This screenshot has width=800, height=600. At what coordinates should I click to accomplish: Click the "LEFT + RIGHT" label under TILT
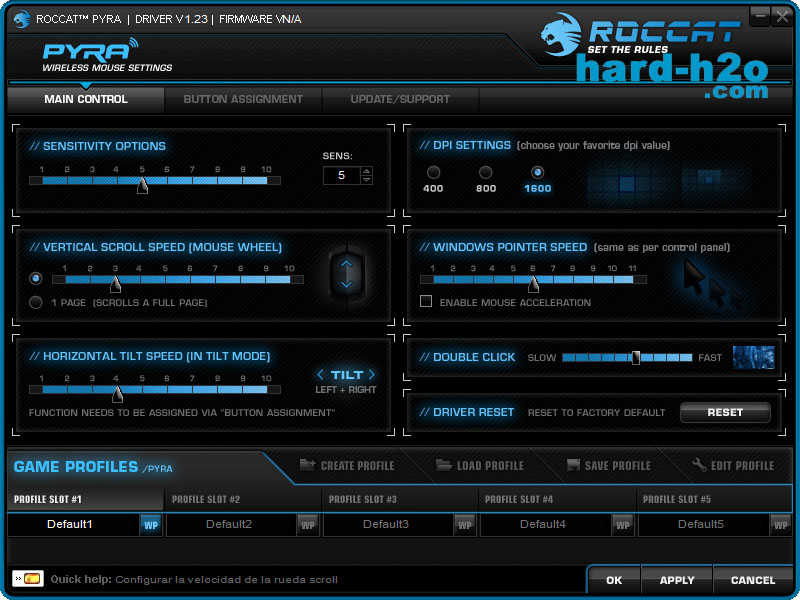(x=346, y=390)
